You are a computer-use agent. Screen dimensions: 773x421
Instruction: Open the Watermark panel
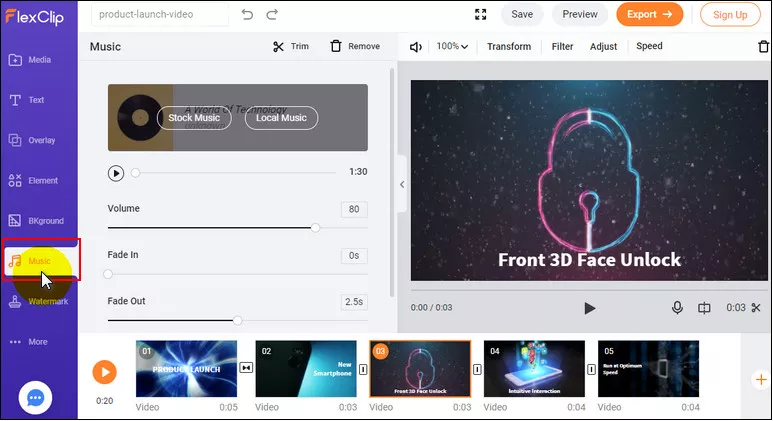pyautogui.click(x=38, y=301)
